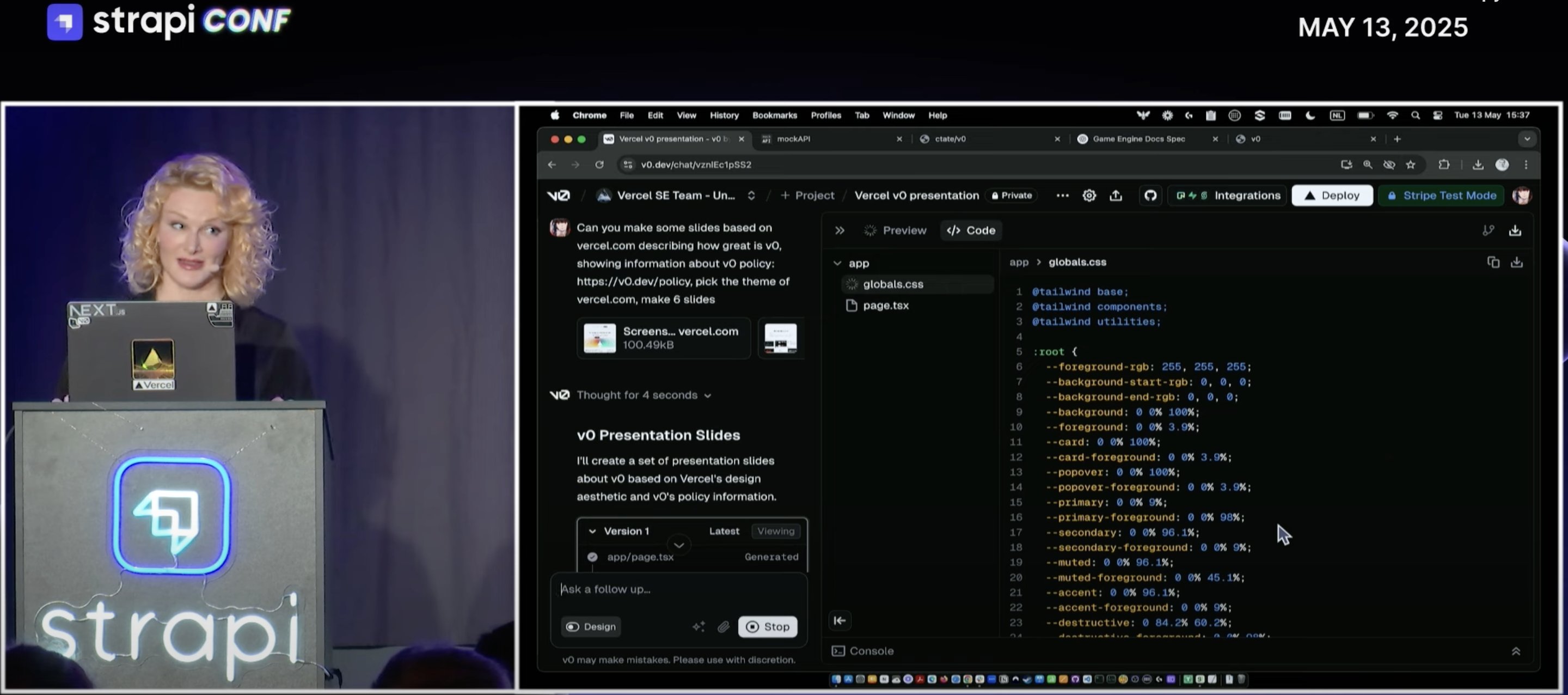
Task: Open the mockAPI browser tab
Action: click(x=832, y=139)
